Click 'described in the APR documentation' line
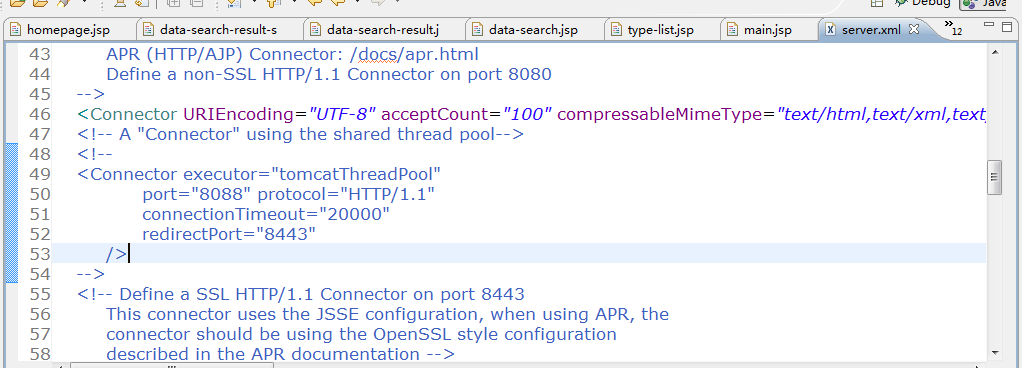The height and width of the screenshot is (368, 1022). pos(280,354)
